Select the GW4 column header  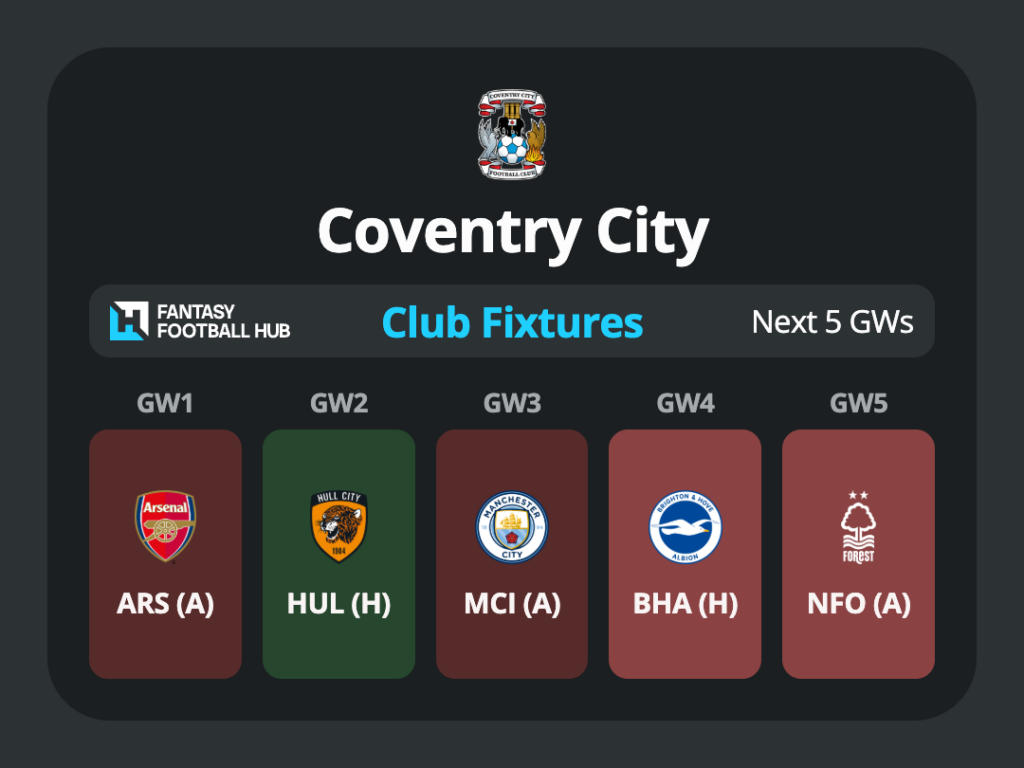tap(685, 403)
